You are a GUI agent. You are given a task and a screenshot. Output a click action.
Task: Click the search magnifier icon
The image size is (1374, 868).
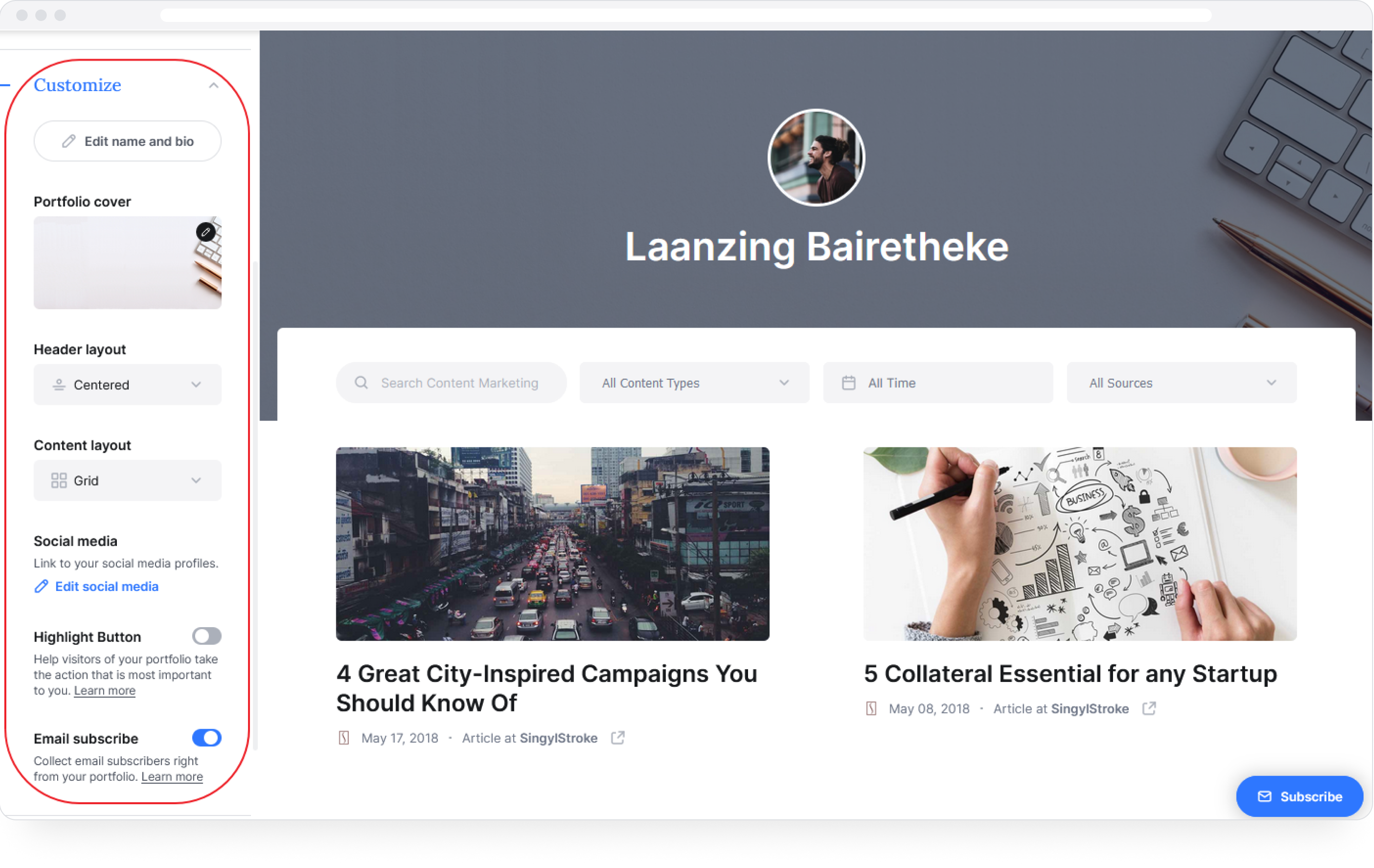click(361, 382)
